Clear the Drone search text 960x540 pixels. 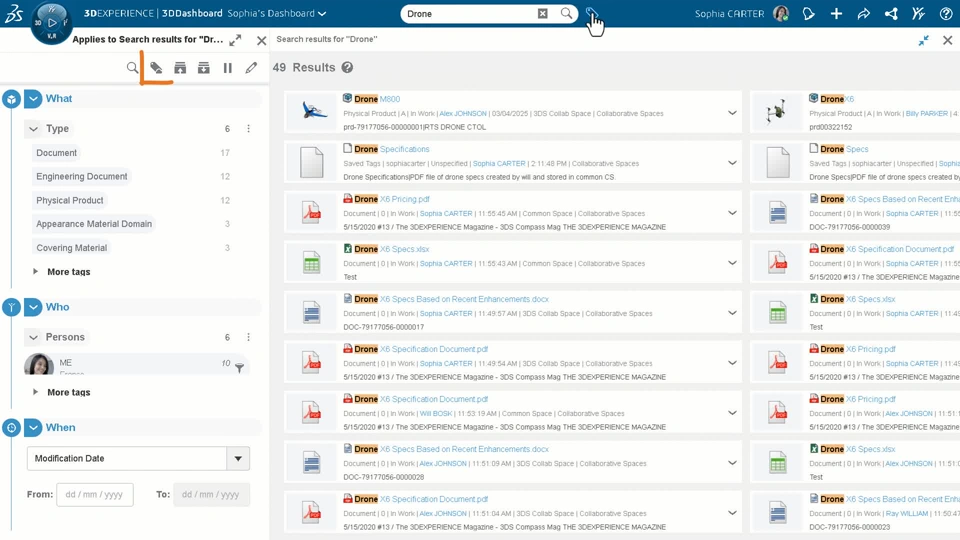pos(542,13)
